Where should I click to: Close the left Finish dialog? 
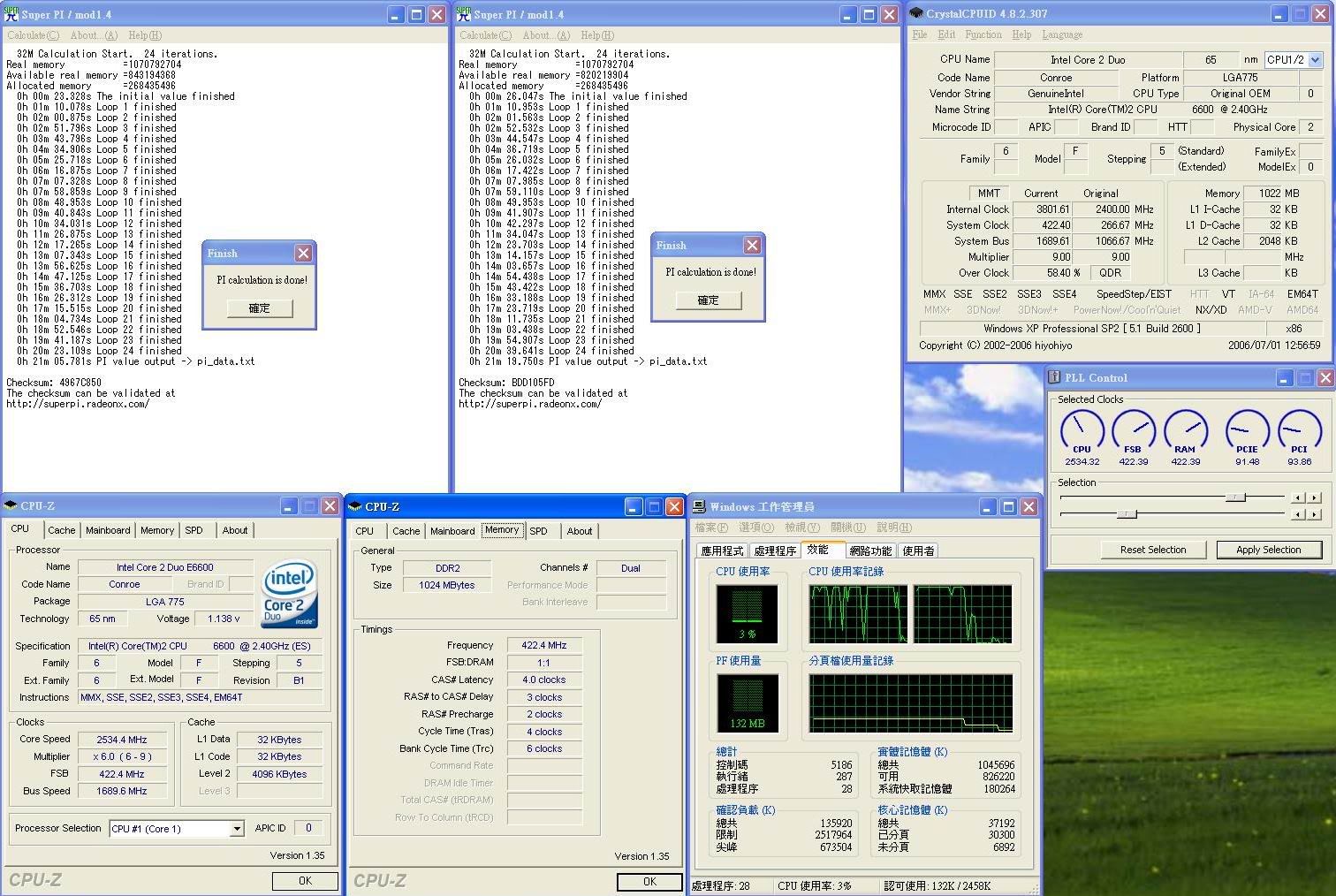coord(303,253)
